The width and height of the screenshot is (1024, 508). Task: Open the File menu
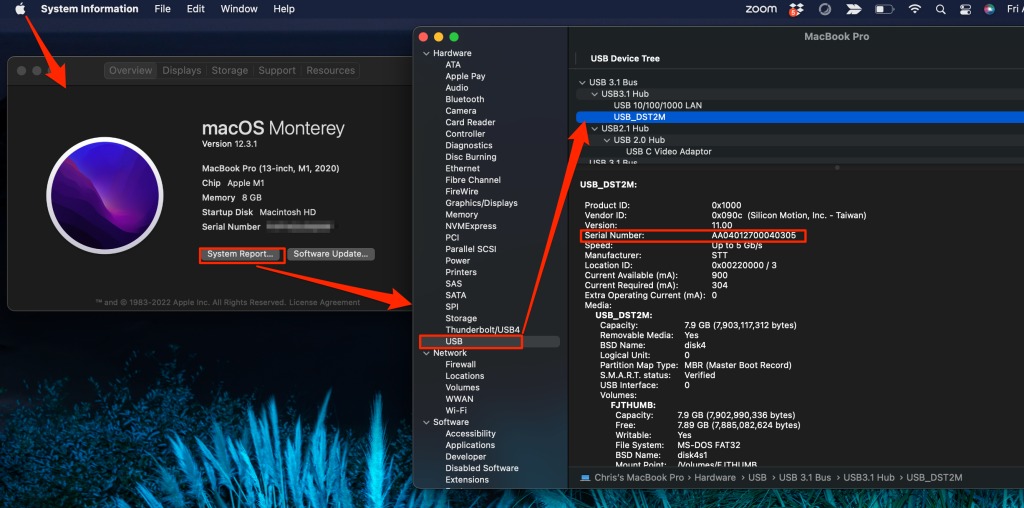click(162, 9)
